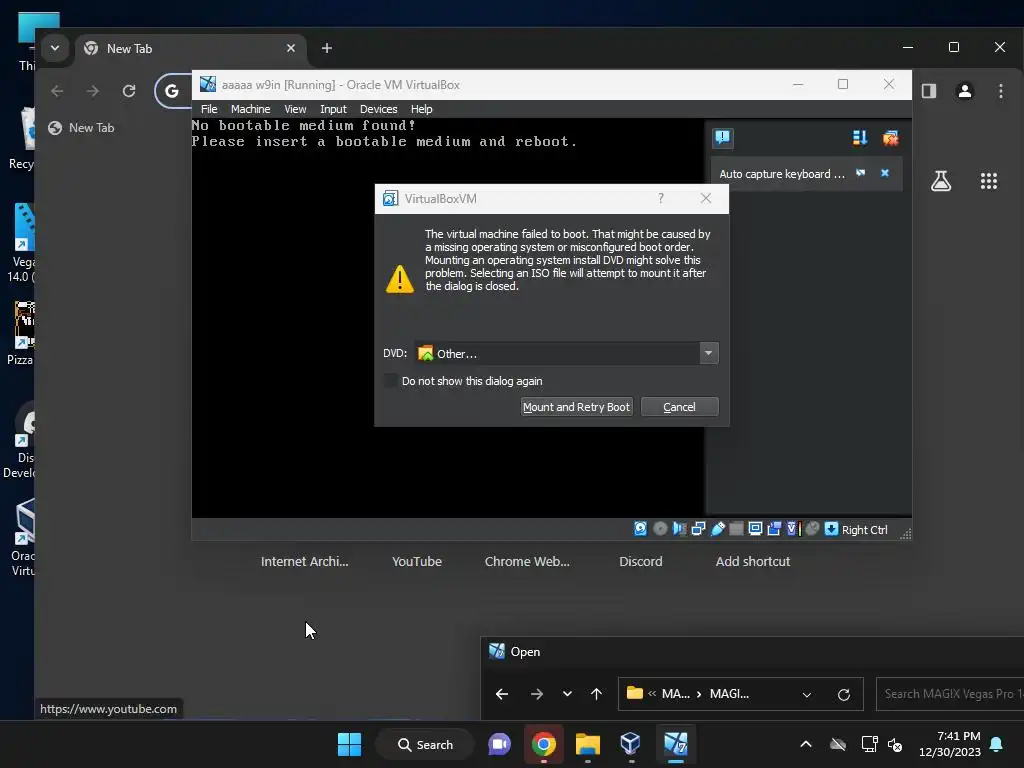Open the Chrome Web Store shortcut
The image size is (1024, 768).
(527, 562)
